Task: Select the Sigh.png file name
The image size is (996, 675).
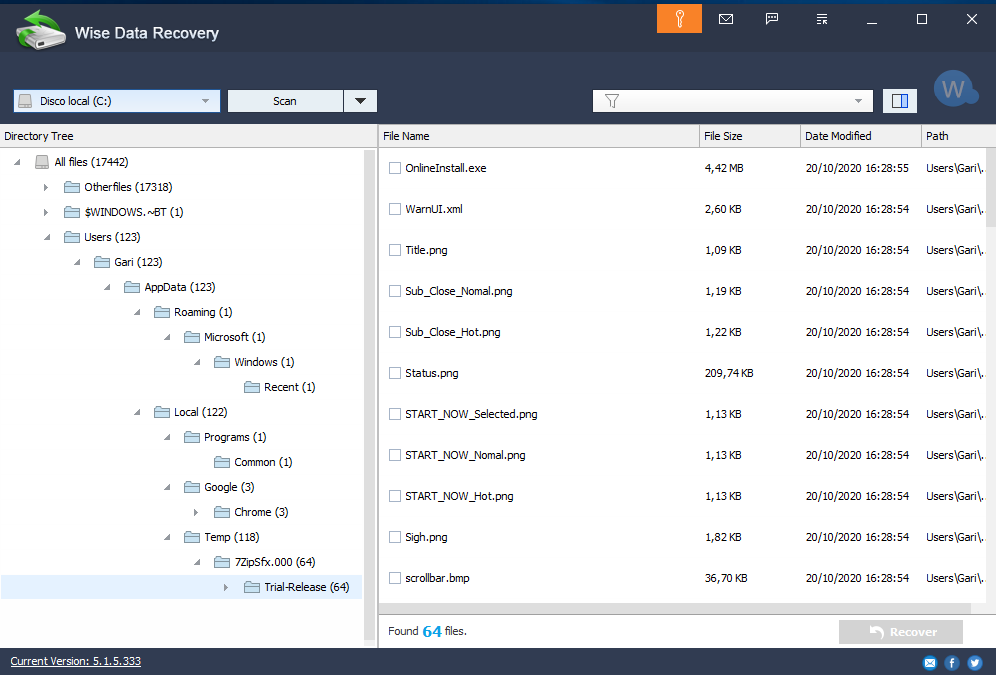Action: point(426,537)
